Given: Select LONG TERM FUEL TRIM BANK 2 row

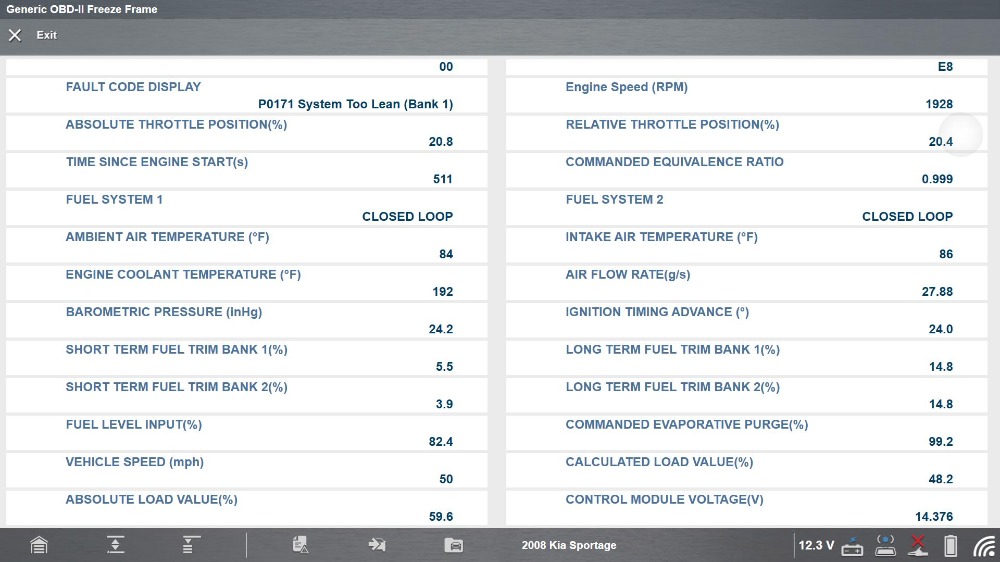Looking at the screenshot, I should tap(747, 395).
